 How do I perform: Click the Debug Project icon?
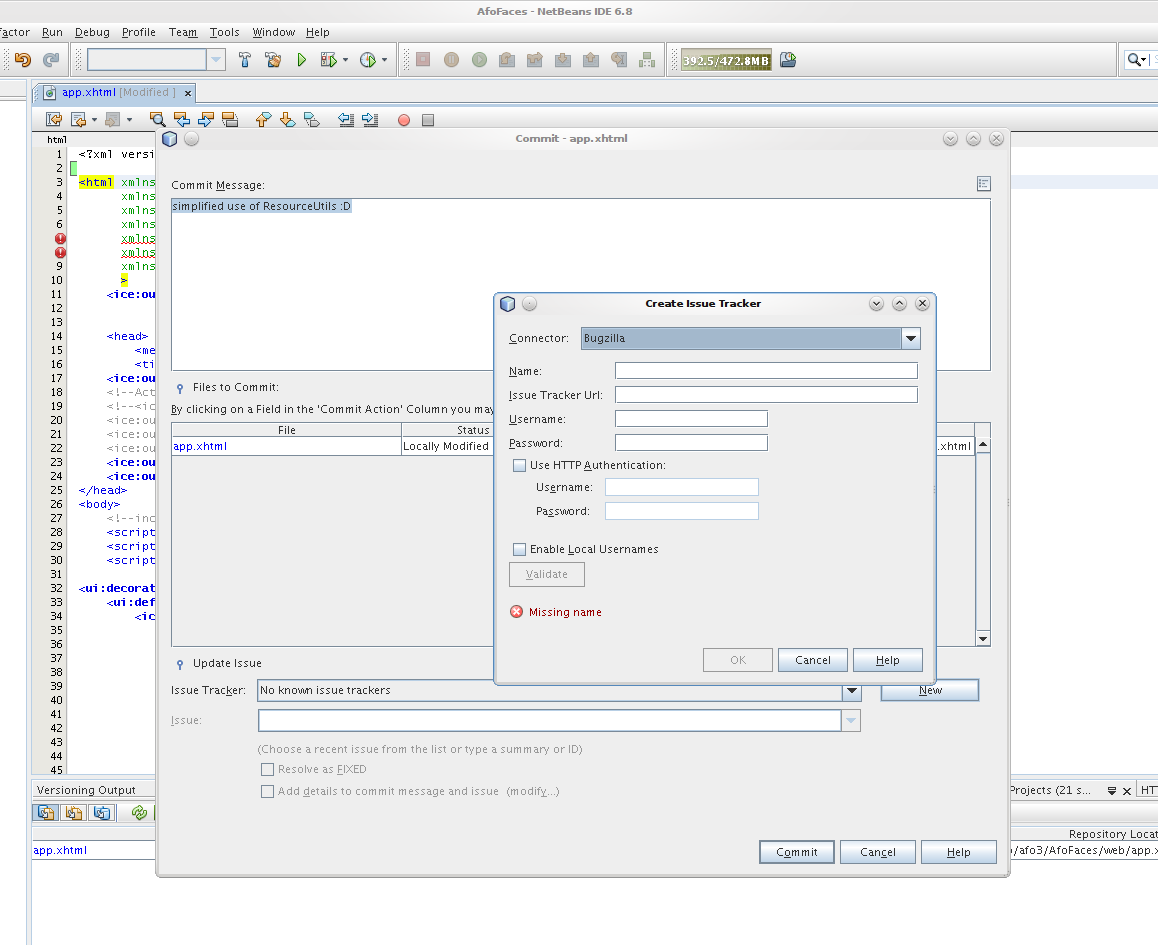point(328,60)
